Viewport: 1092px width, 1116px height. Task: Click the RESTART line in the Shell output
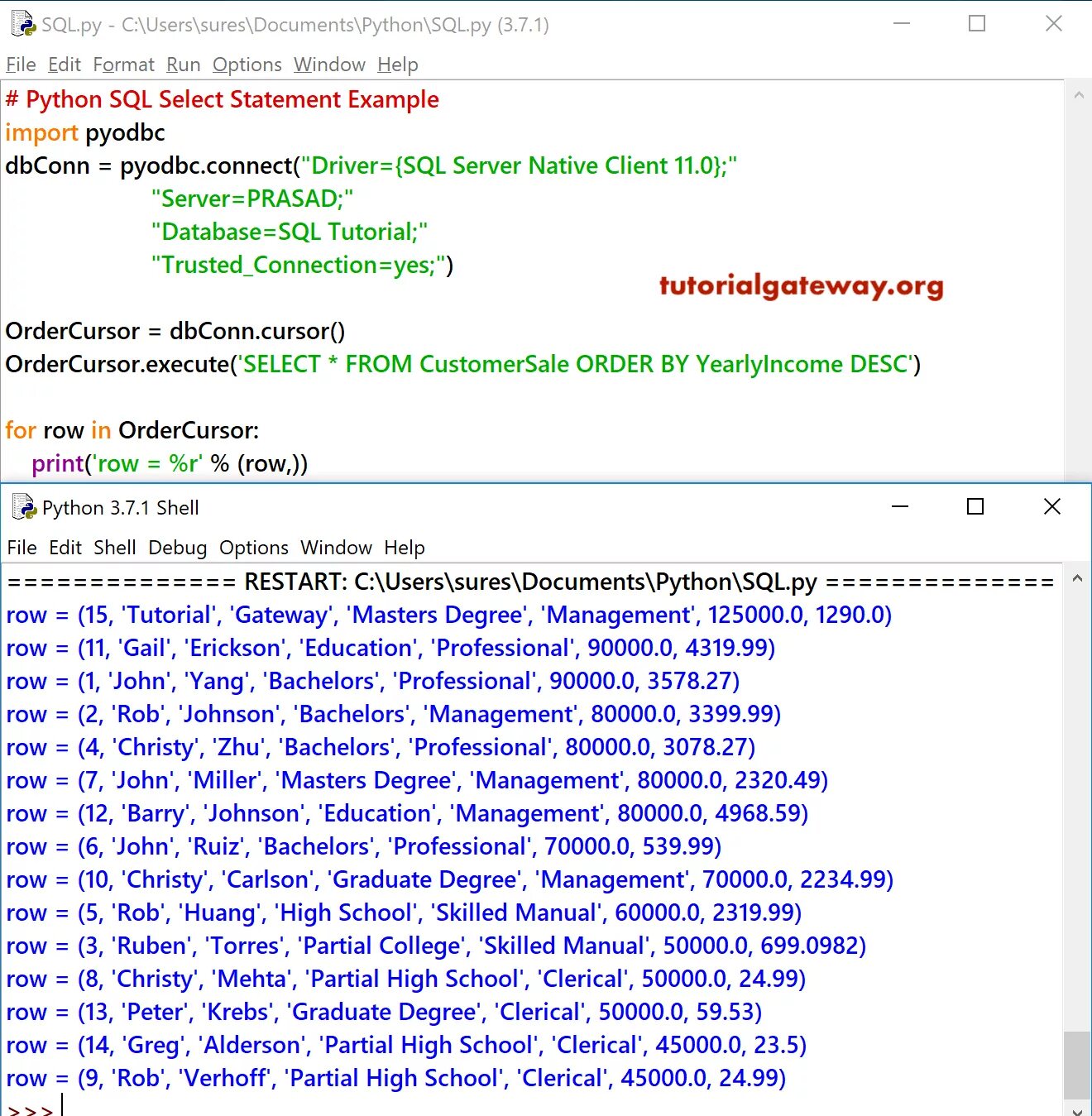[x=530, y=582]
